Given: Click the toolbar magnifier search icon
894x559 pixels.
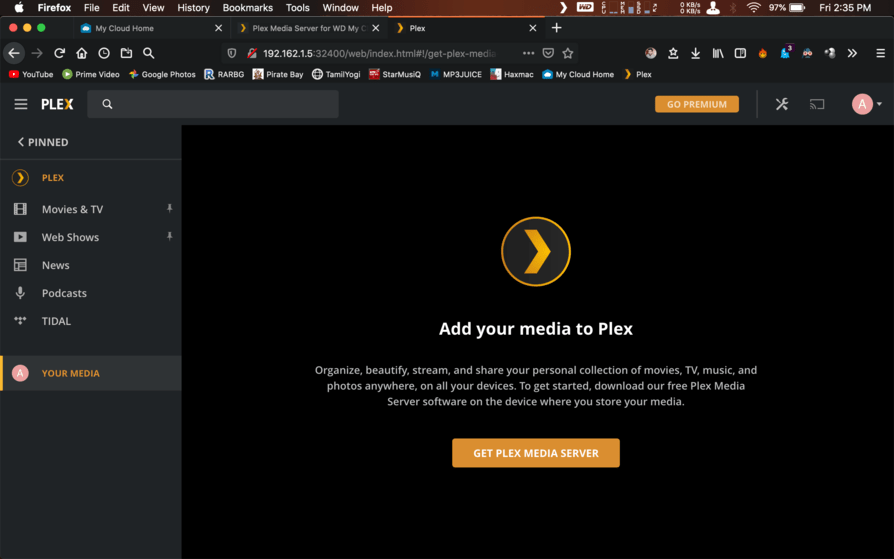Looking at the screenshot, I should pyautogui.click(x=149, y=53).
